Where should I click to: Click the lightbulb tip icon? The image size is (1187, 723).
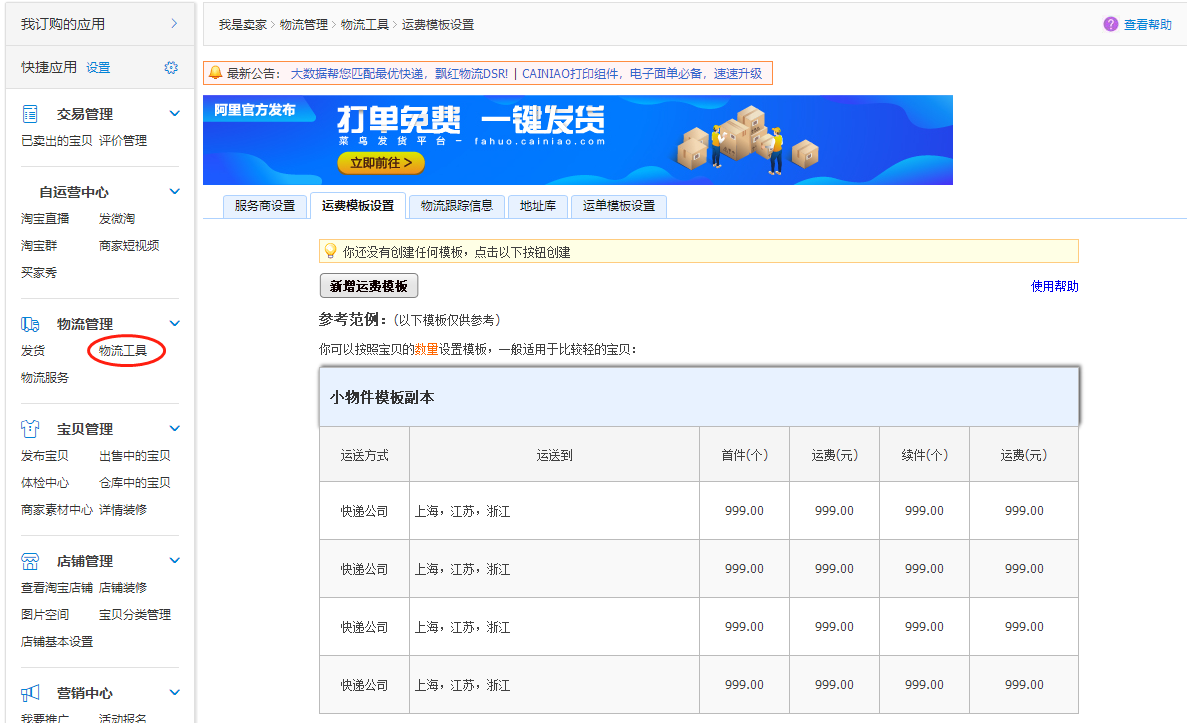coord(330,251)
